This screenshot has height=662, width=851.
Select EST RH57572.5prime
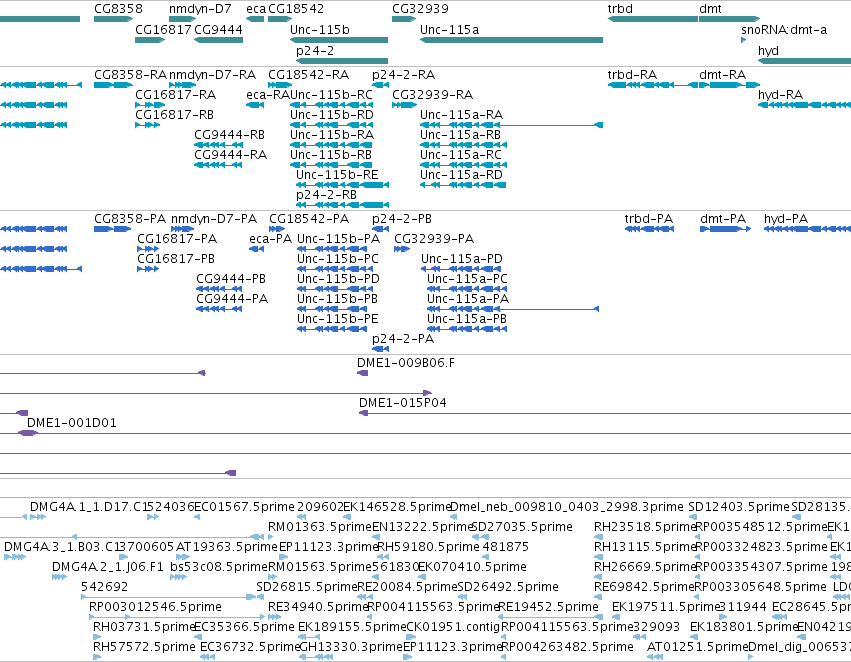point(144,647)
